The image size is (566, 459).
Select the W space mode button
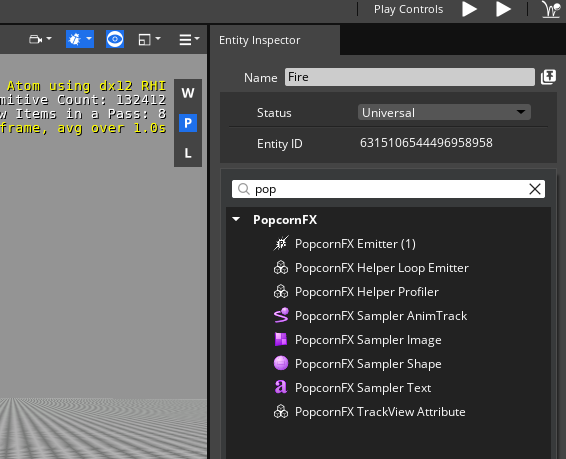(x=188, y=93)
